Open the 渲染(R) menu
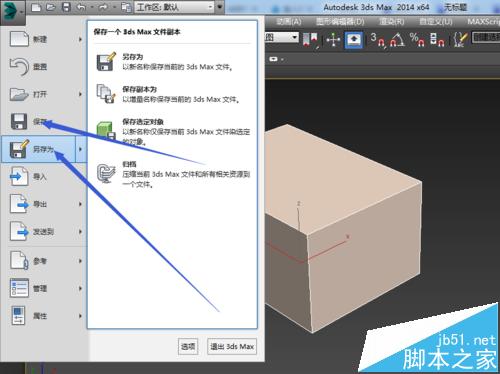Screen dimensions: 500x374 [392, 22]
